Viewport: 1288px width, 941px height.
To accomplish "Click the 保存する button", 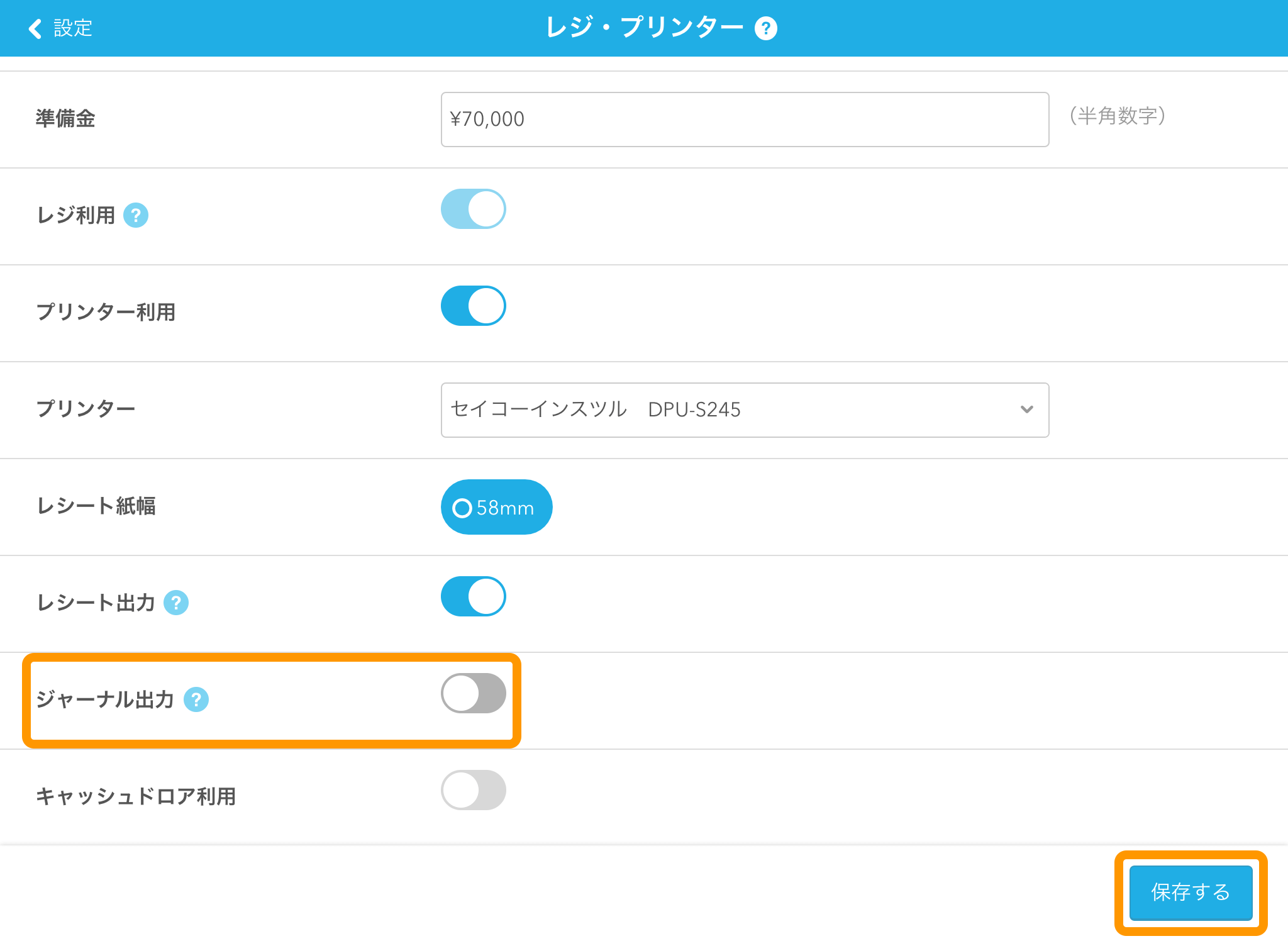I will [1191, 893].
